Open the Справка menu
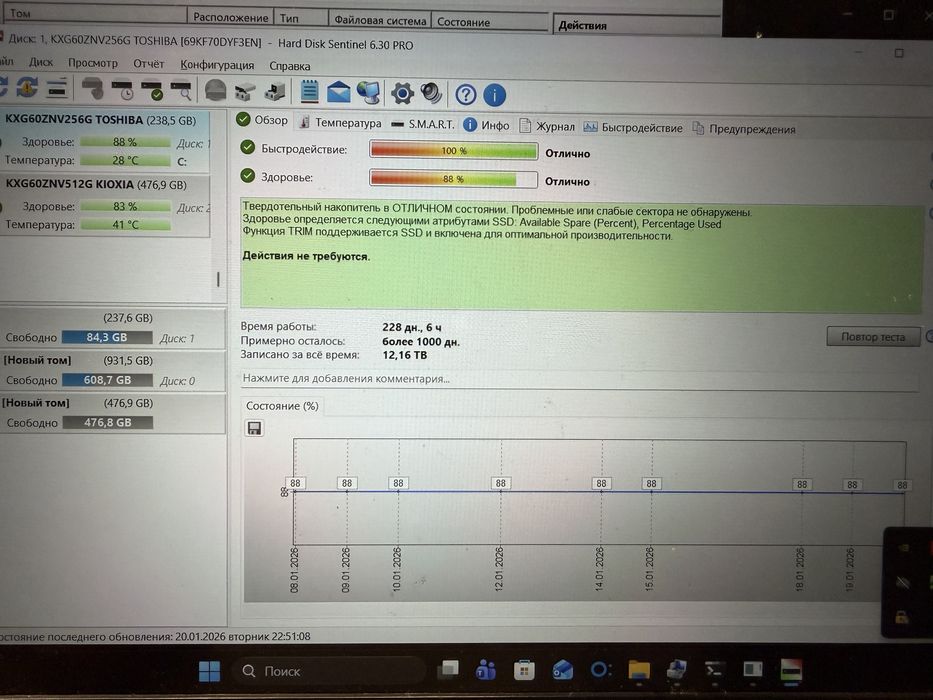 tap(289, 66)
